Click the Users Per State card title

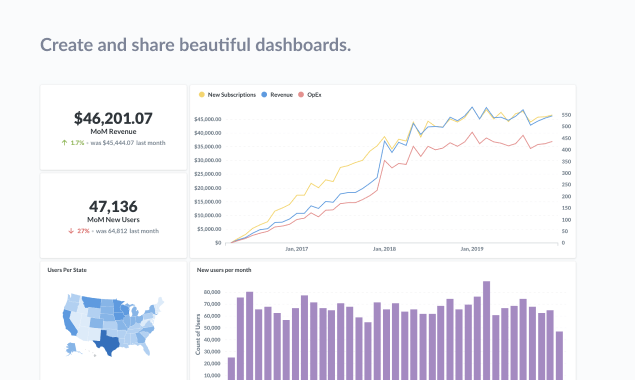click(67, 270)
